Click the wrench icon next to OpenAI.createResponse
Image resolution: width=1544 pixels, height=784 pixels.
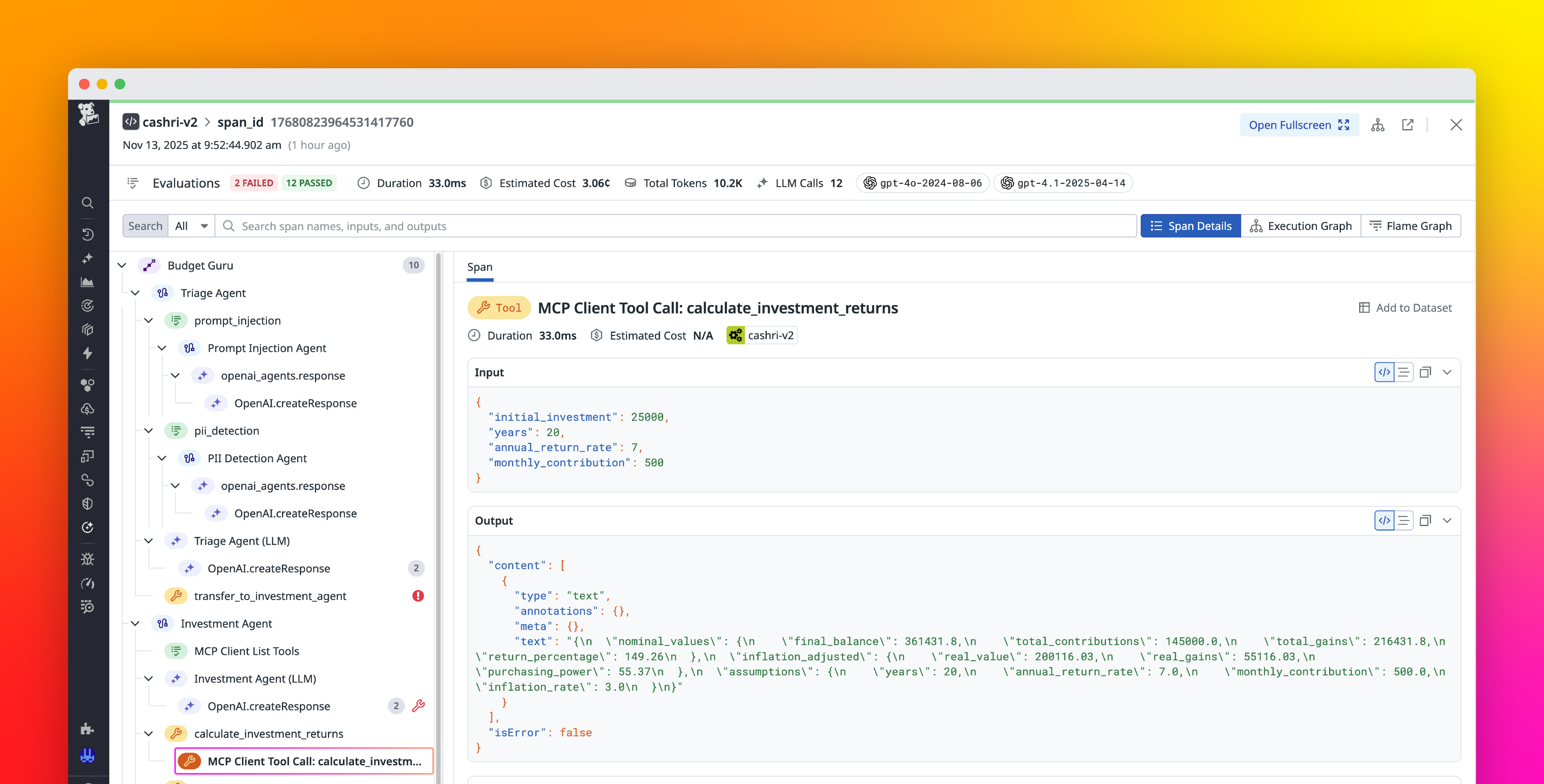coord(419,706)
